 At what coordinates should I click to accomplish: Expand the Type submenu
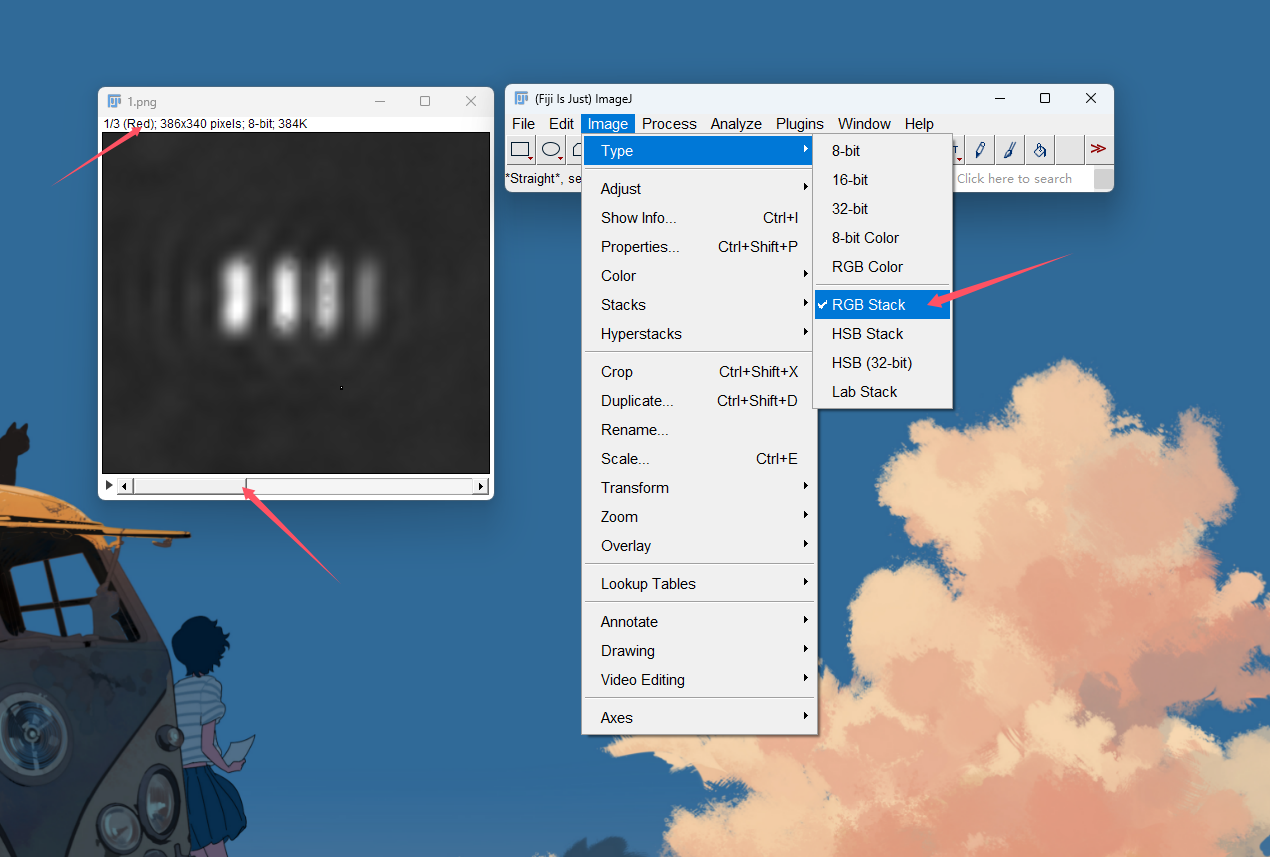(700, 151)
